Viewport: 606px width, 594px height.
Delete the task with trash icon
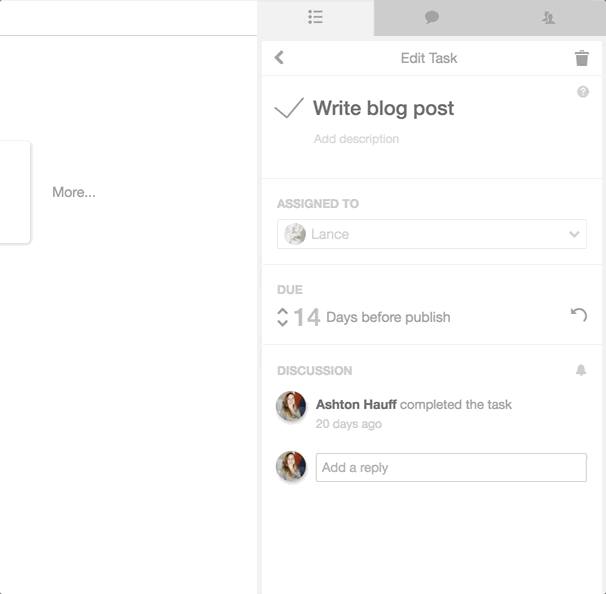click(582, 58)
